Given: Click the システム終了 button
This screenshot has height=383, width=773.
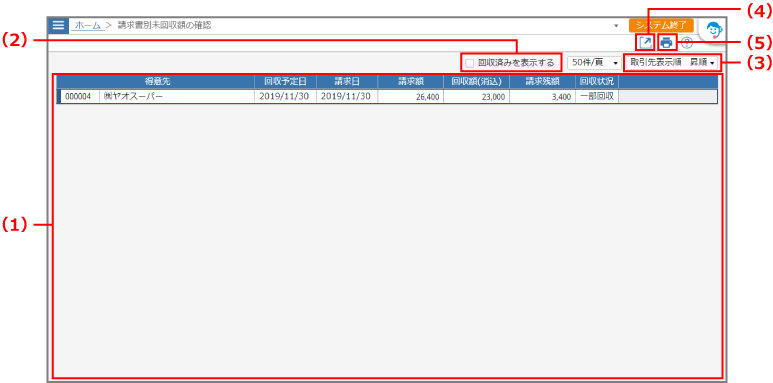Looking at the screenshot, I should click(x=662, y=26).
